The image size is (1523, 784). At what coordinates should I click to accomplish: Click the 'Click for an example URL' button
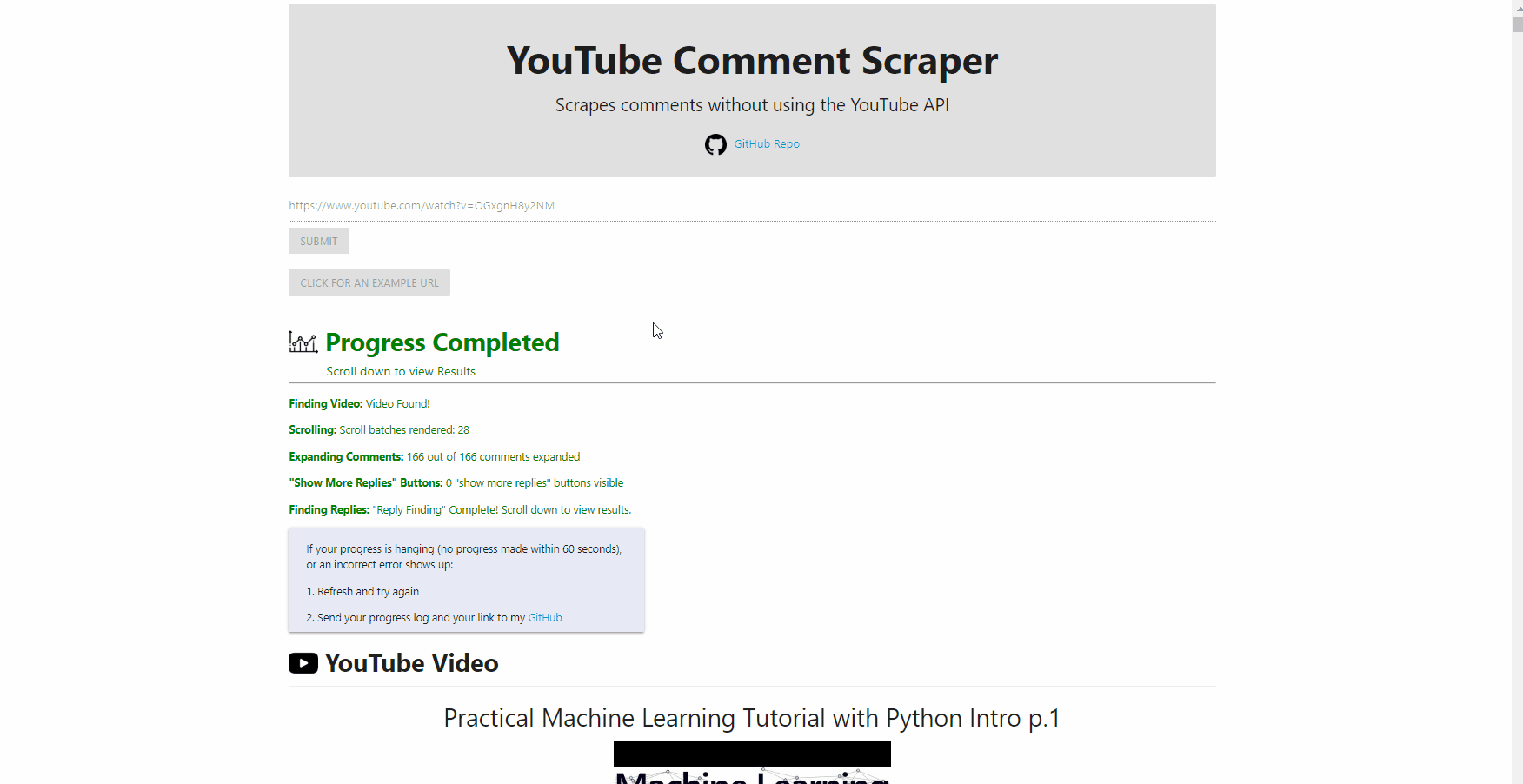(369, 282)
